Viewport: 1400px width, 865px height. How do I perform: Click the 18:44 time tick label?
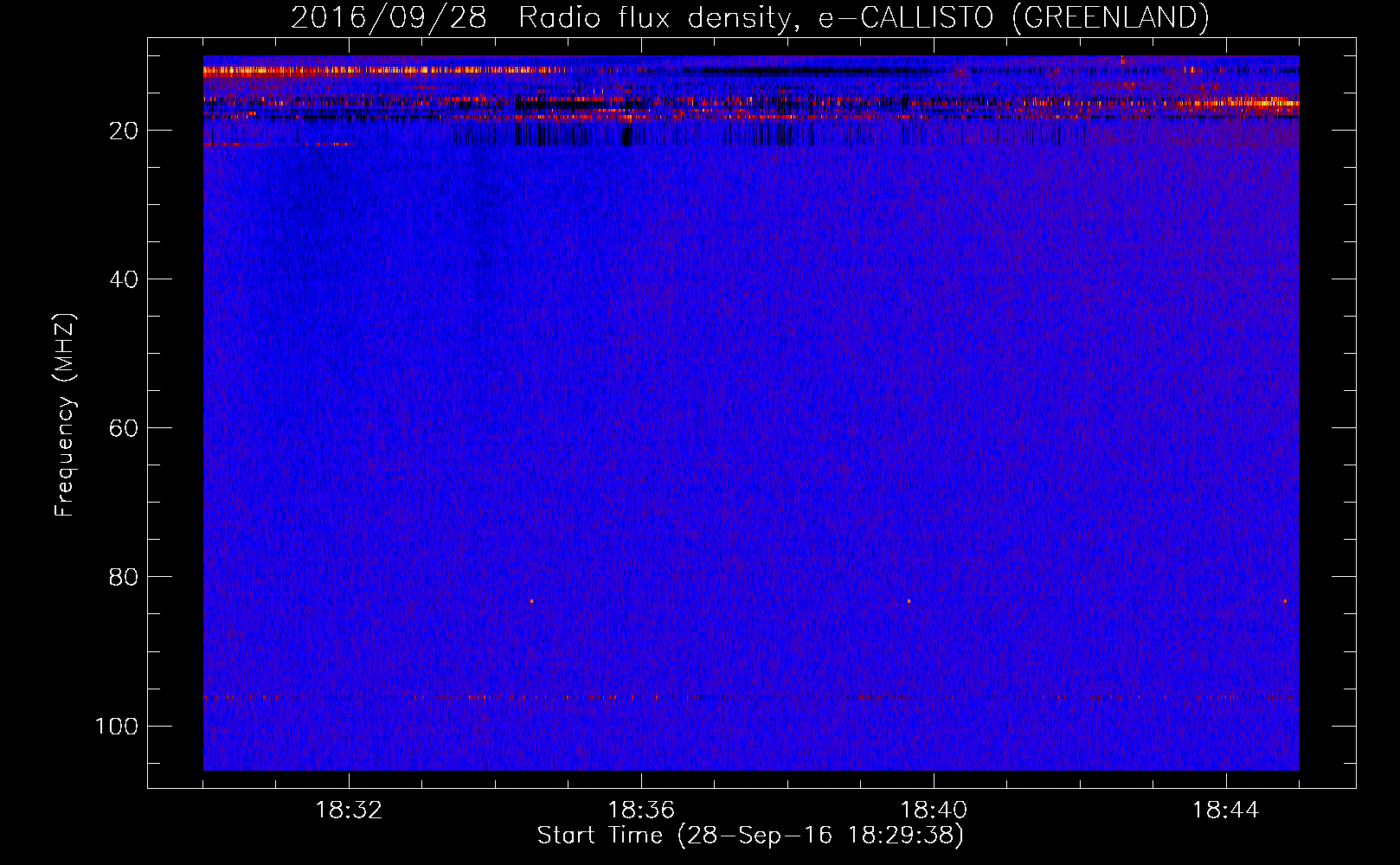(x=1226, y=811)
